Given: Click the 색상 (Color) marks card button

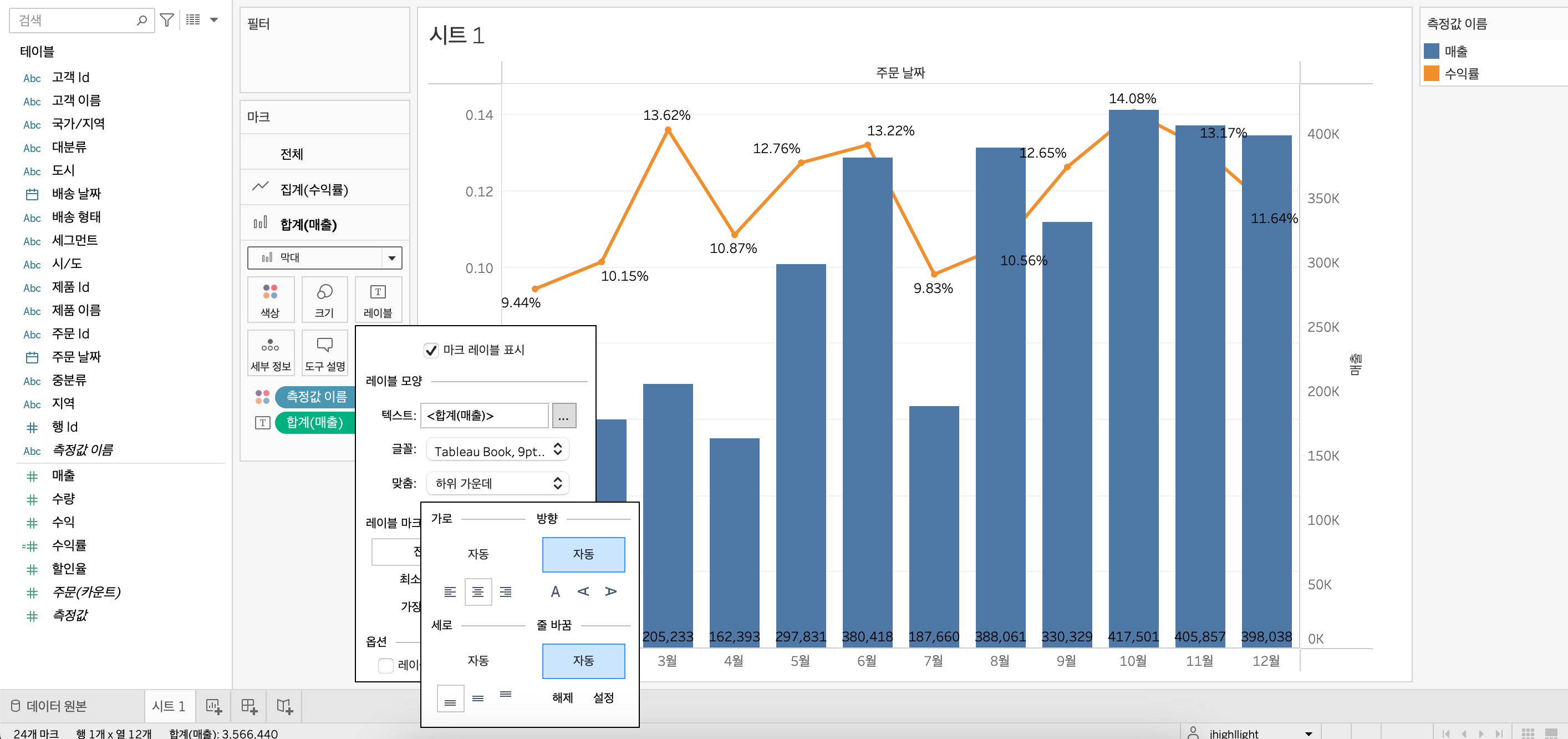Looking at the screenshot, I should [x=270, y=300].
